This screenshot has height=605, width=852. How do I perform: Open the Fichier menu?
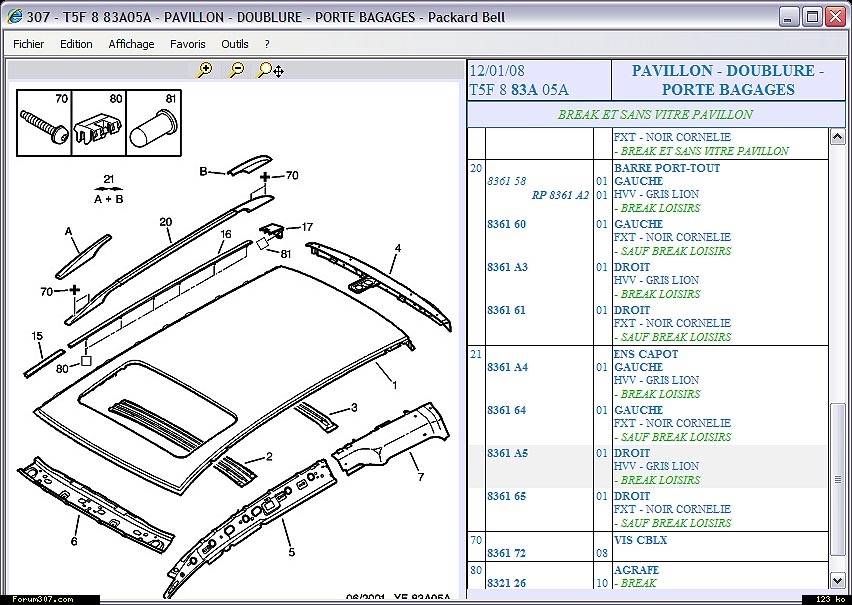pyautogui.click(x=29, y=44)
